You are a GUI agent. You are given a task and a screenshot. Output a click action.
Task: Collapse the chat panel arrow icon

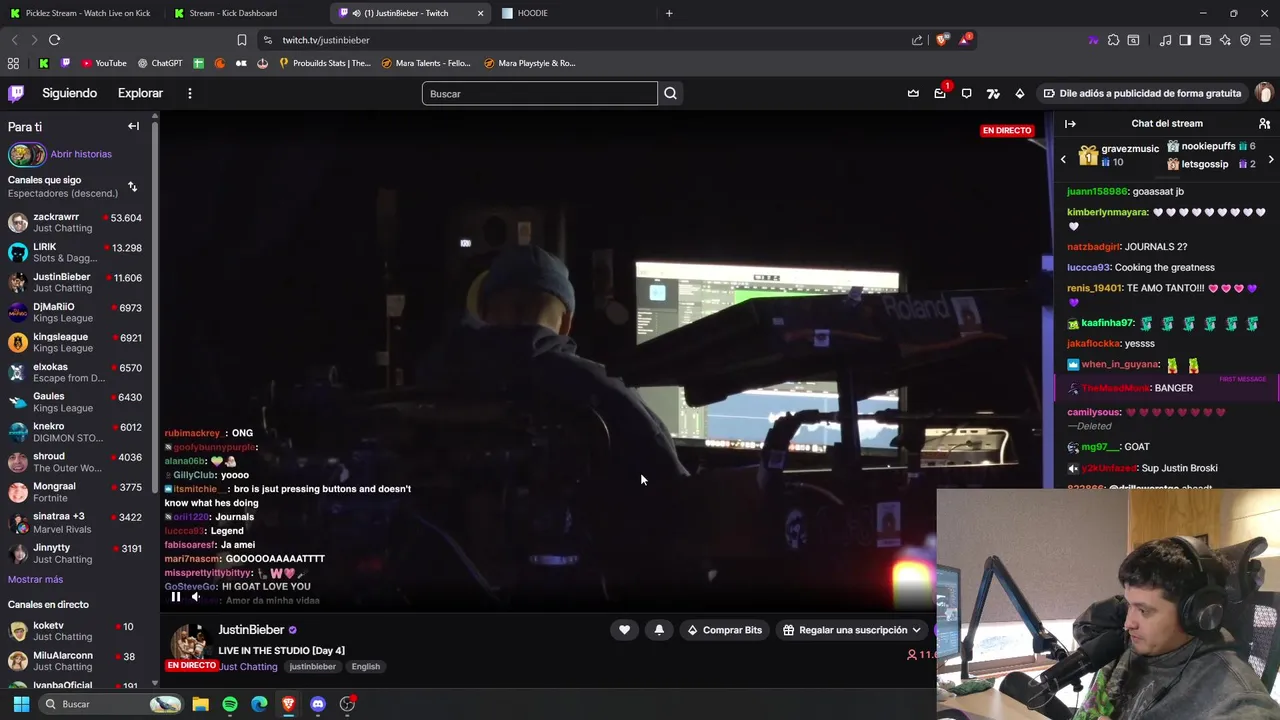pos(1070,124)
